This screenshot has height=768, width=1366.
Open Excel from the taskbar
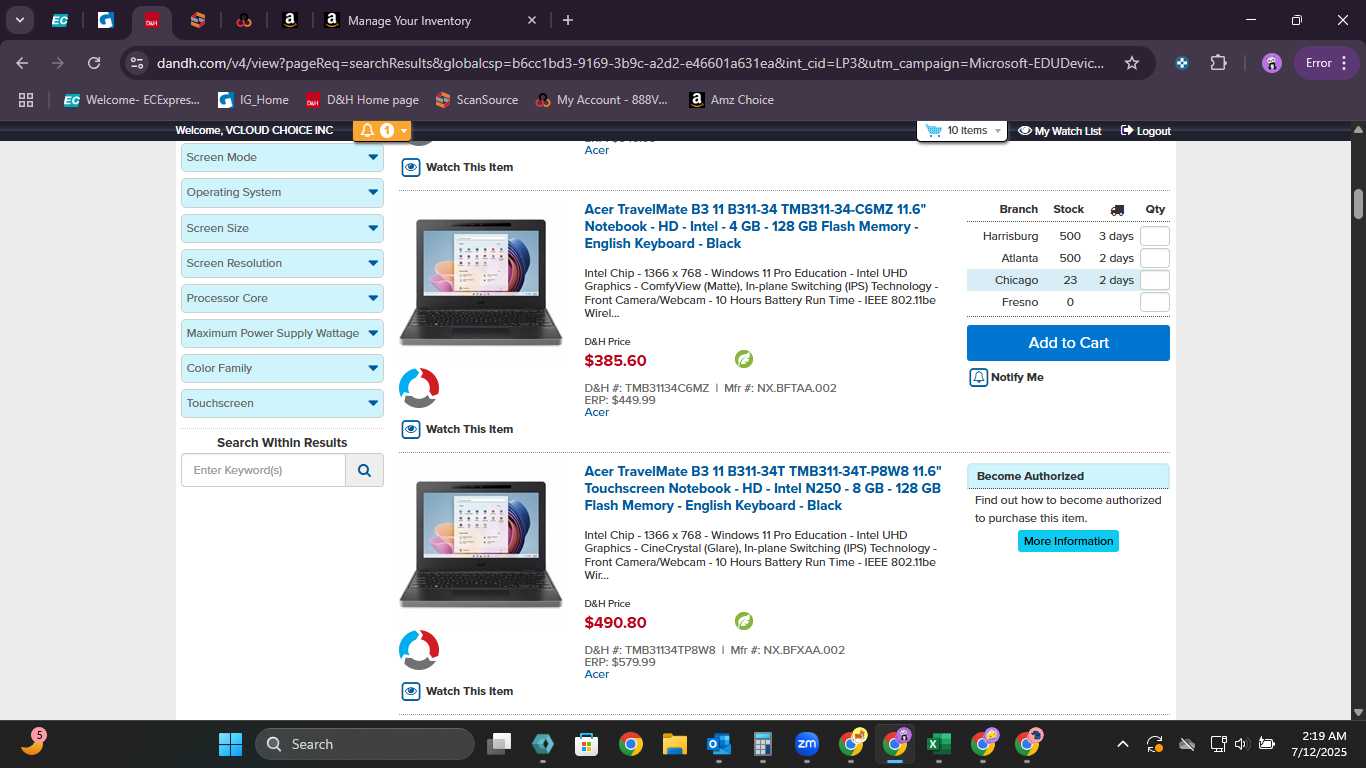(x=938, y=744)
